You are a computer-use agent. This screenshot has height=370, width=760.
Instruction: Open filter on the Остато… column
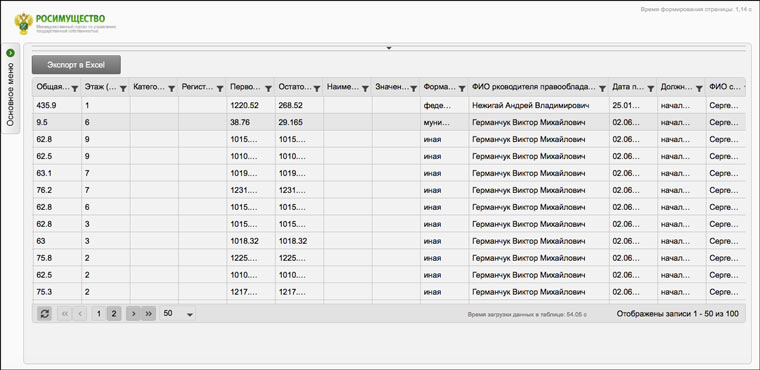pos(317,89)
